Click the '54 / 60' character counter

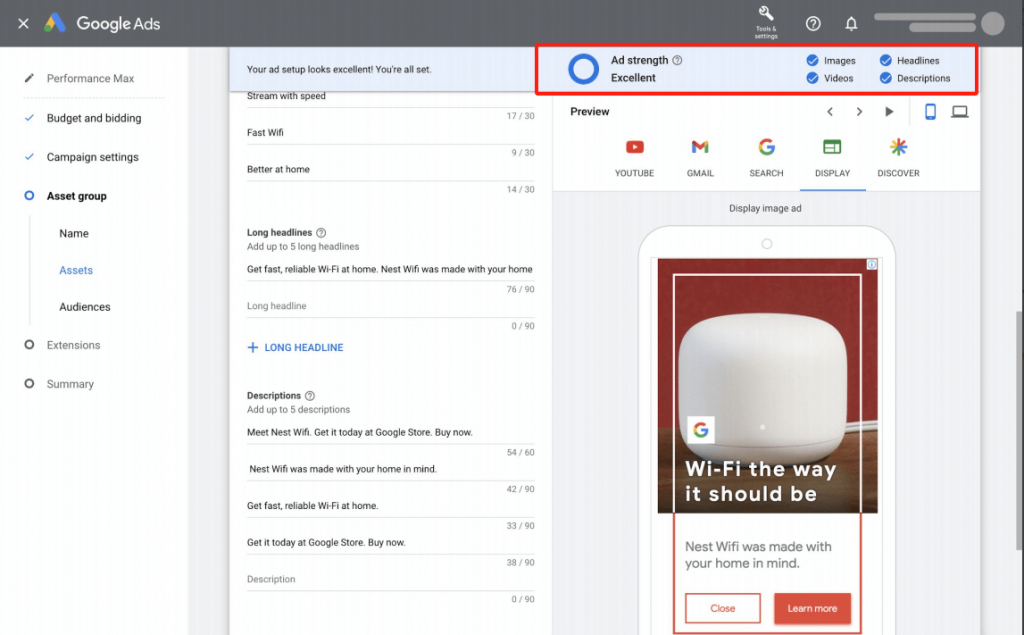[x=520, y=453]
